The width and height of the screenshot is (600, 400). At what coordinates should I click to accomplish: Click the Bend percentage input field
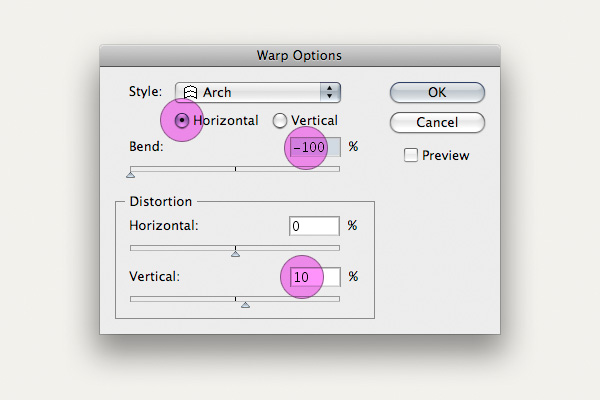click(x=315, y=147)
